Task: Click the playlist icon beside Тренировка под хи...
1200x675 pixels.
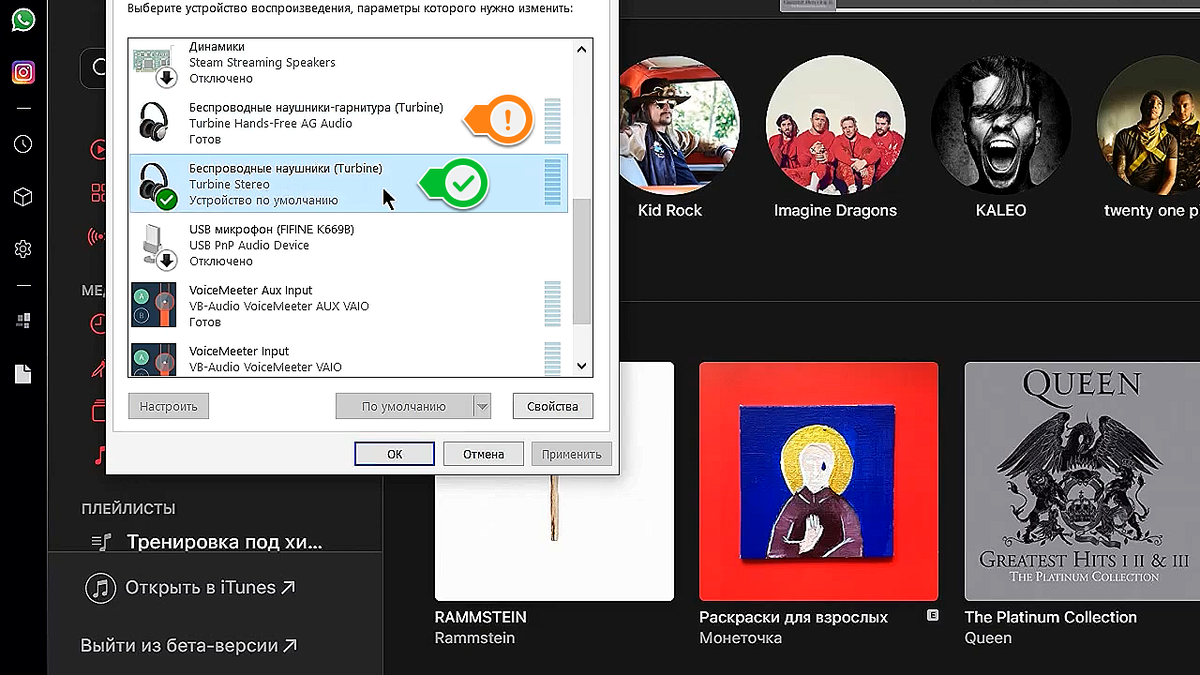Action: 101,542
